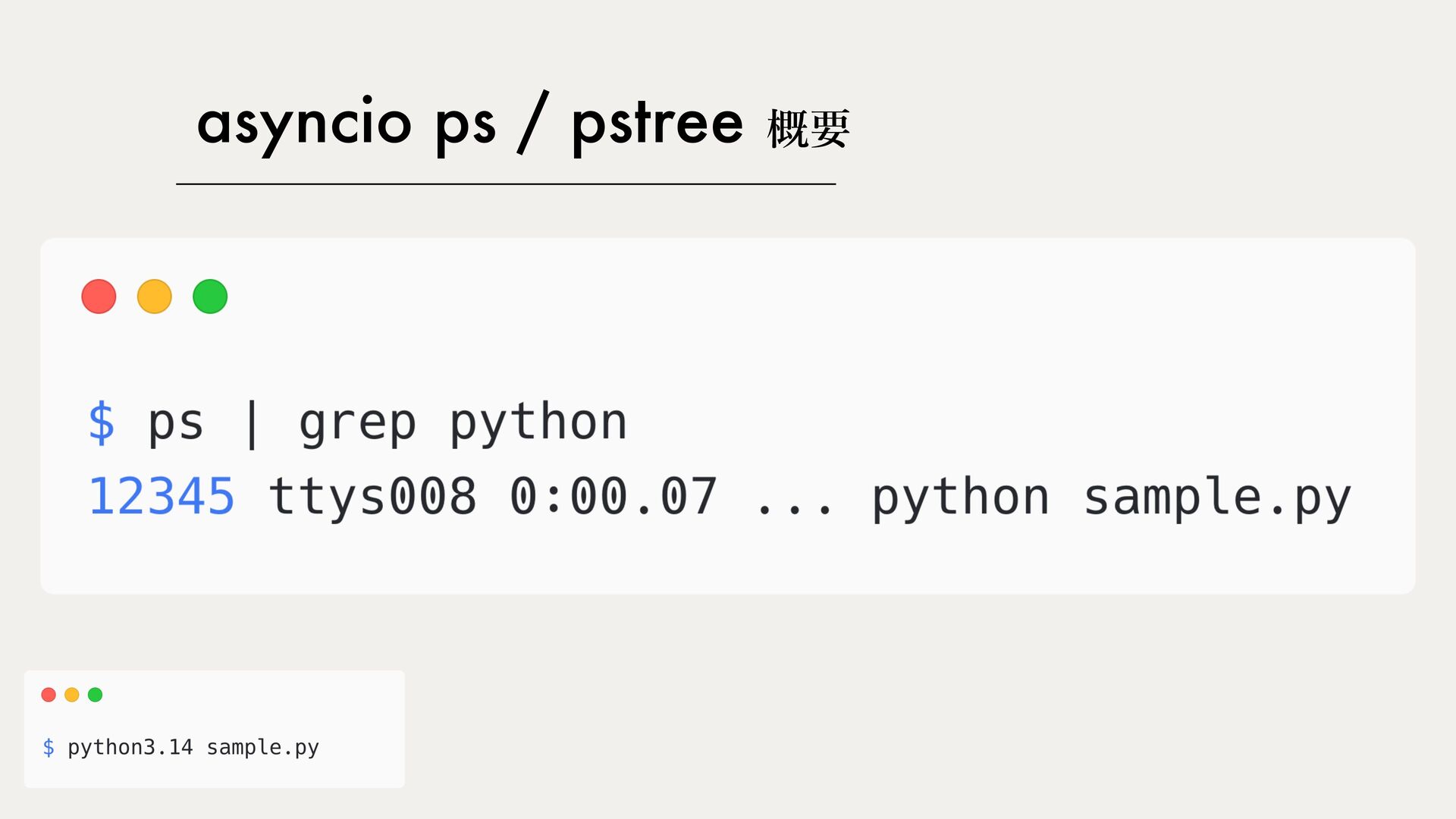Click the pipe symbol in the command
This screenshot has width=1456, height=819.
(252, 425)
